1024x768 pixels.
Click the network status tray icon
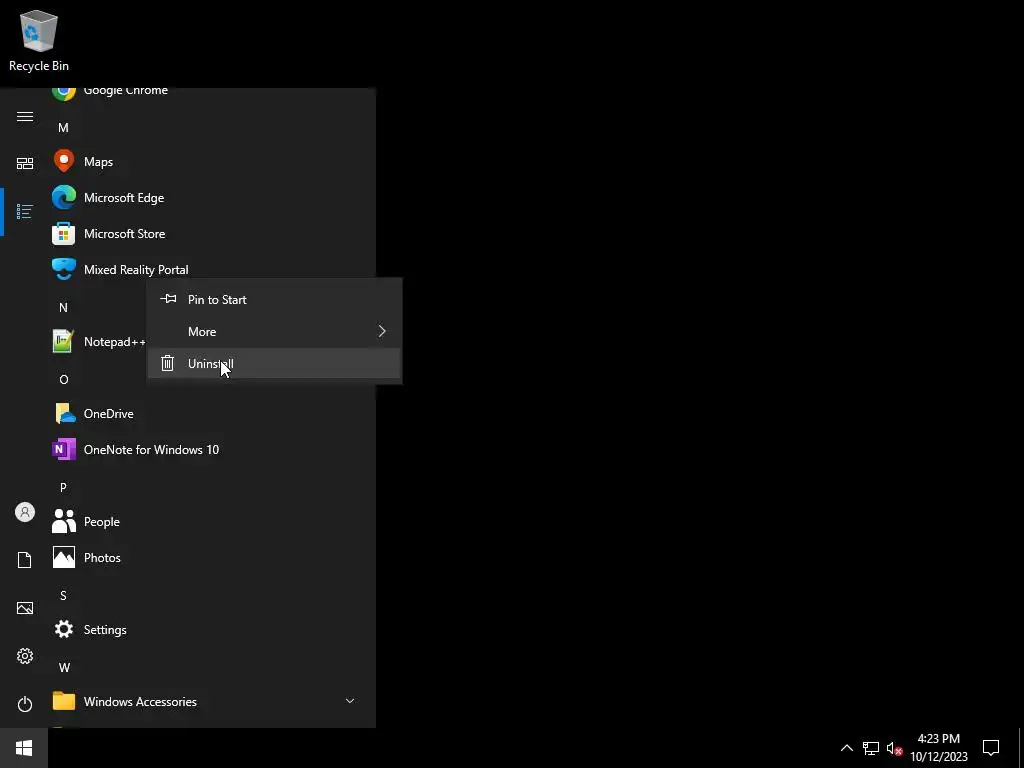871,748
